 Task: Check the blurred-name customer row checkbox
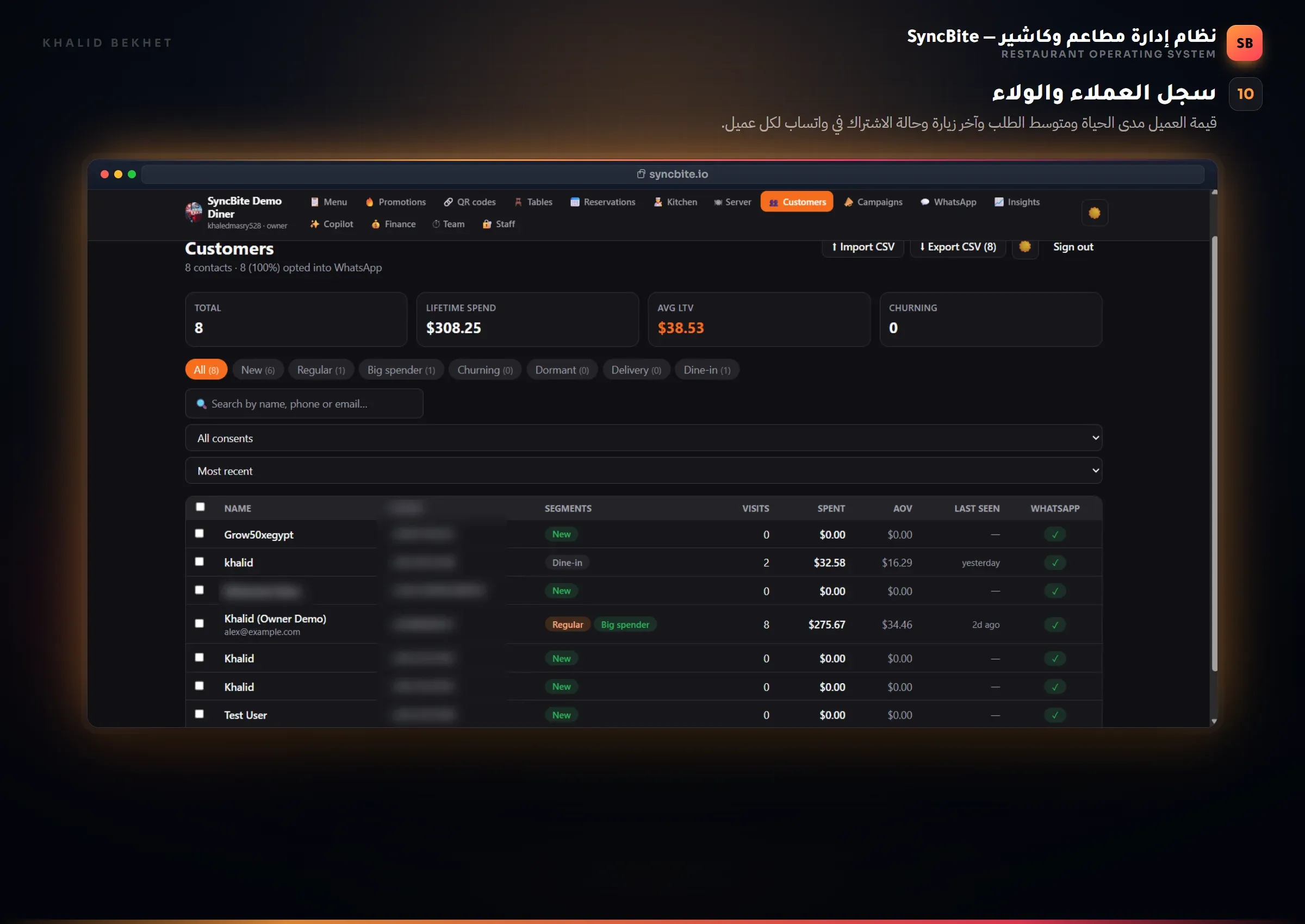(199, 590)
